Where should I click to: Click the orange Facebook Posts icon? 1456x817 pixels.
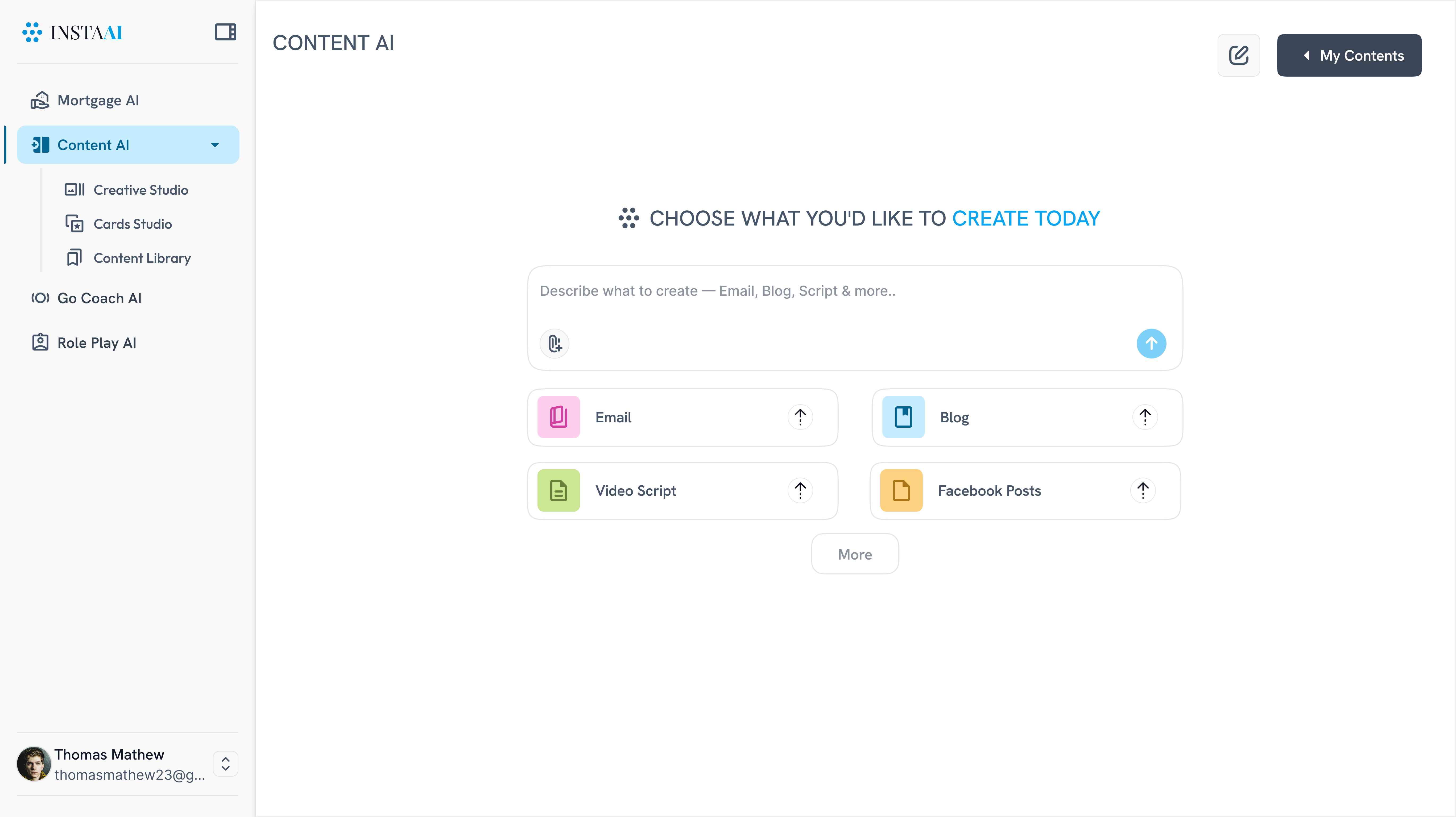(x=901, y=490)
